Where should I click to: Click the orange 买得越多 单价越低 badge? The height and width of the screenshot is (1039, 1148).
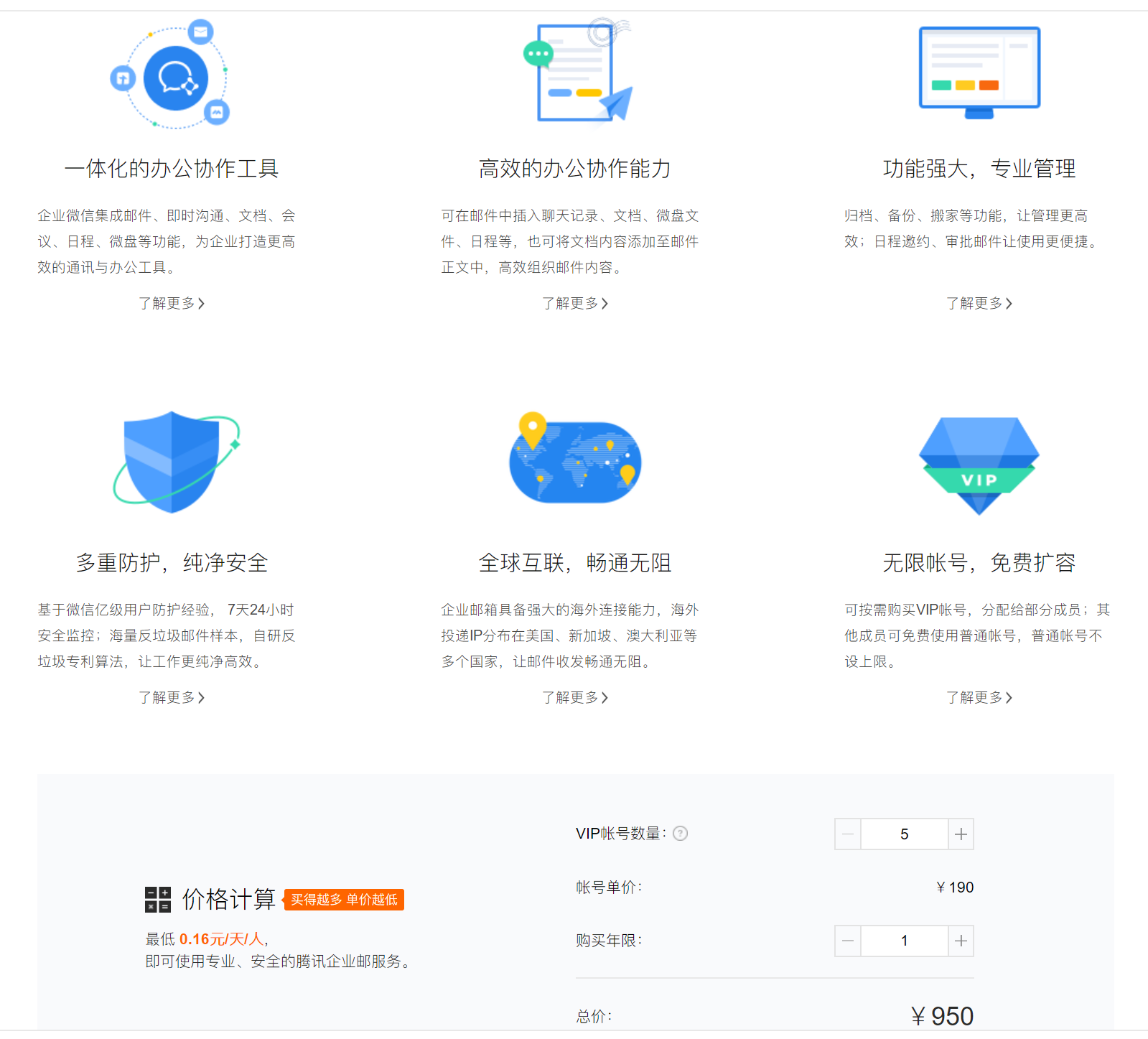point(344,900)
